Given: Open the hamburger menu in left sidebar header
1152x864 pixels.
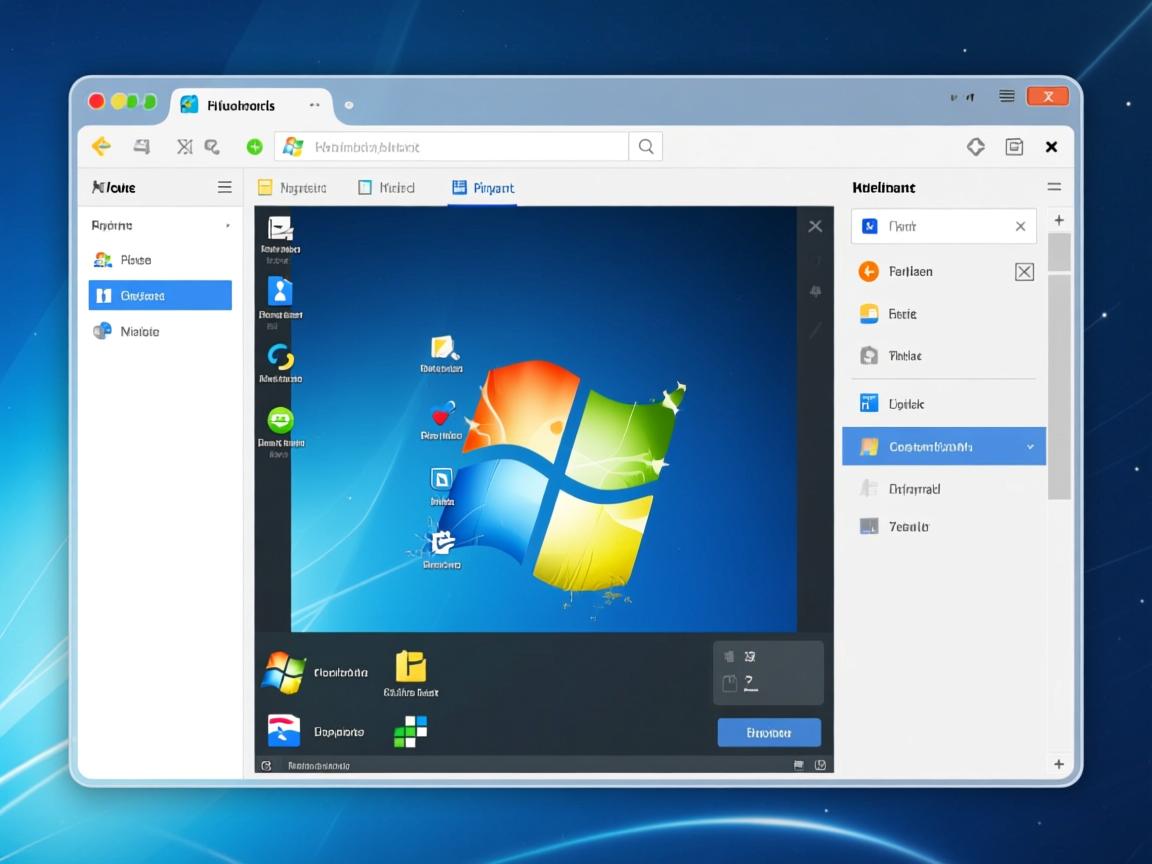Looking at the screenshot, I should [224, 187].
